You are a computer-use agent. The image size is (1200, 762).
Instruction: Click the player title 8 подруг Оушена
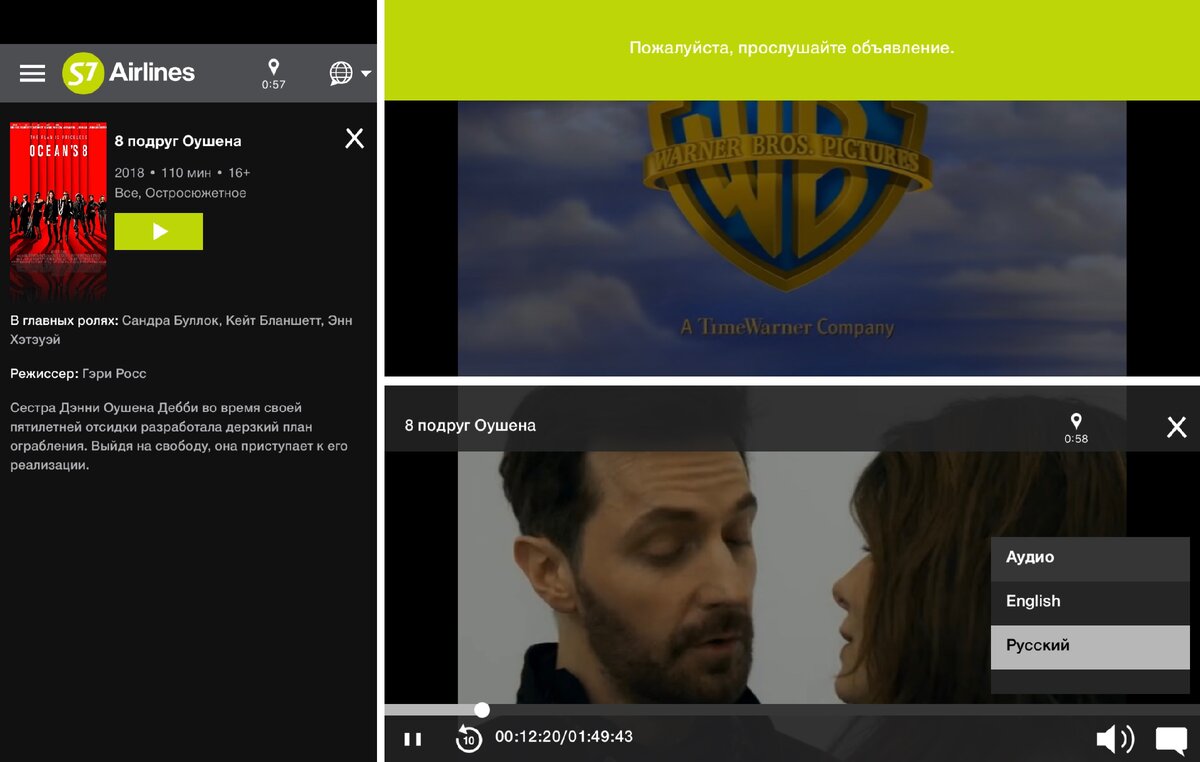tap(470, 425)
